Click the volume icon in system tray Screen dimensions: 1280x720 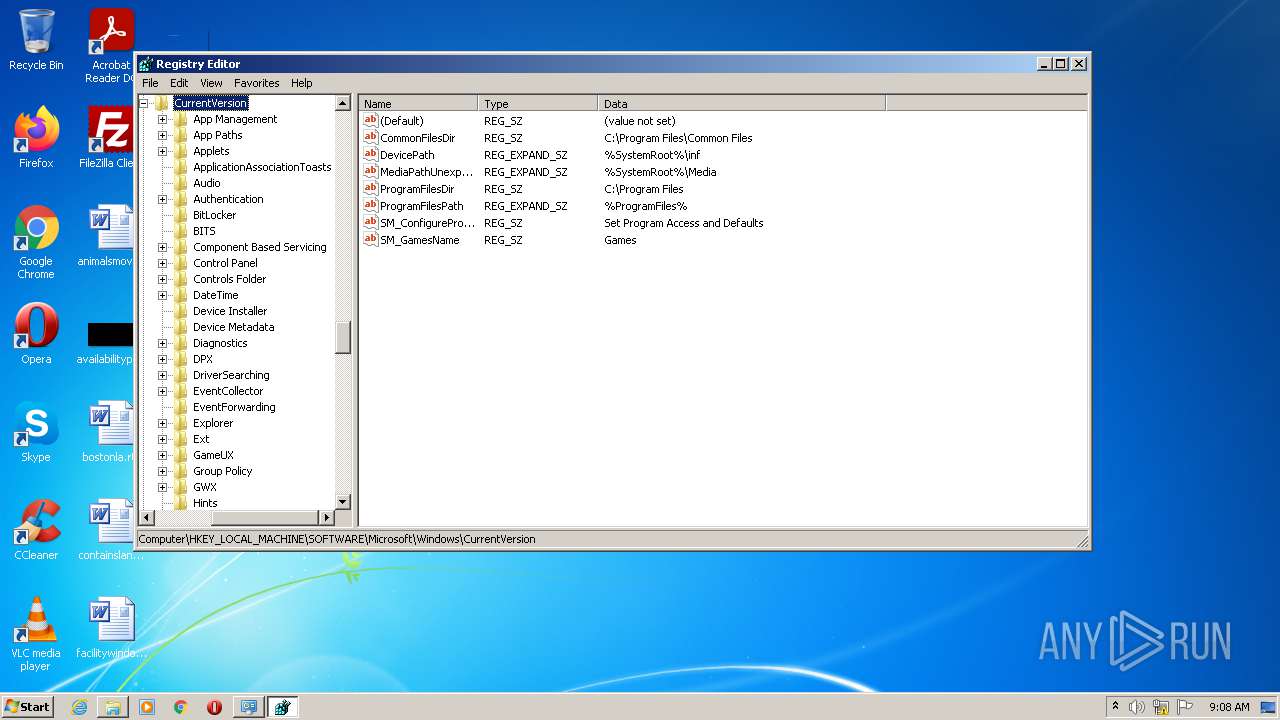[1137, 707]
